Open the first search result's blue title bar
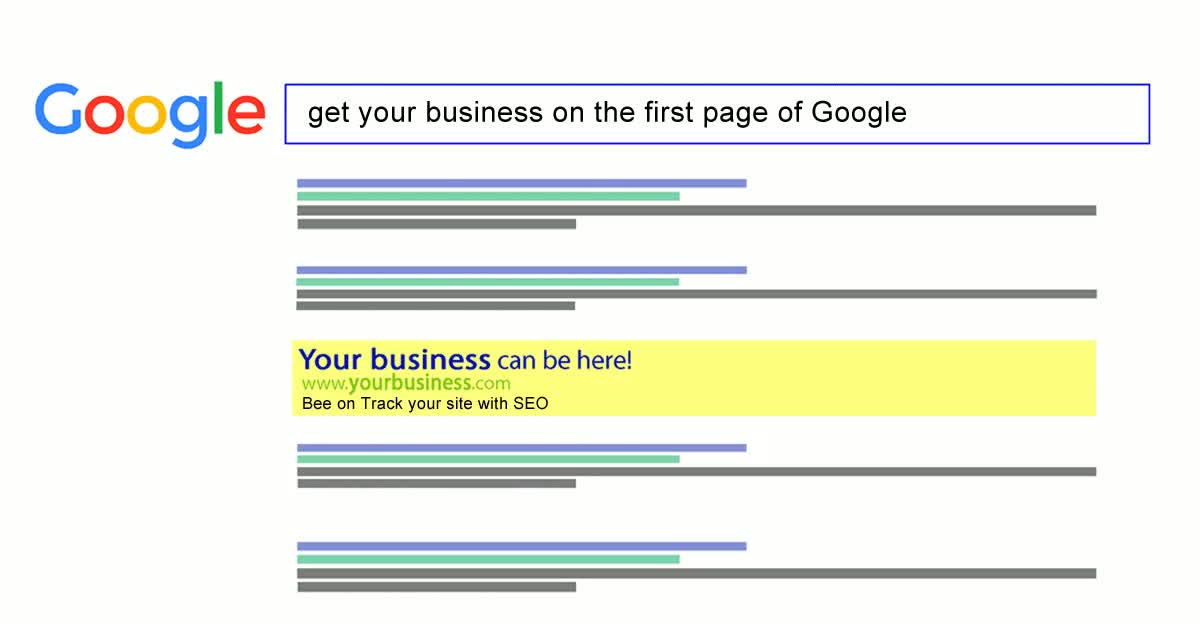Viewport: 1200px width, 628px height. click(522, 183)
